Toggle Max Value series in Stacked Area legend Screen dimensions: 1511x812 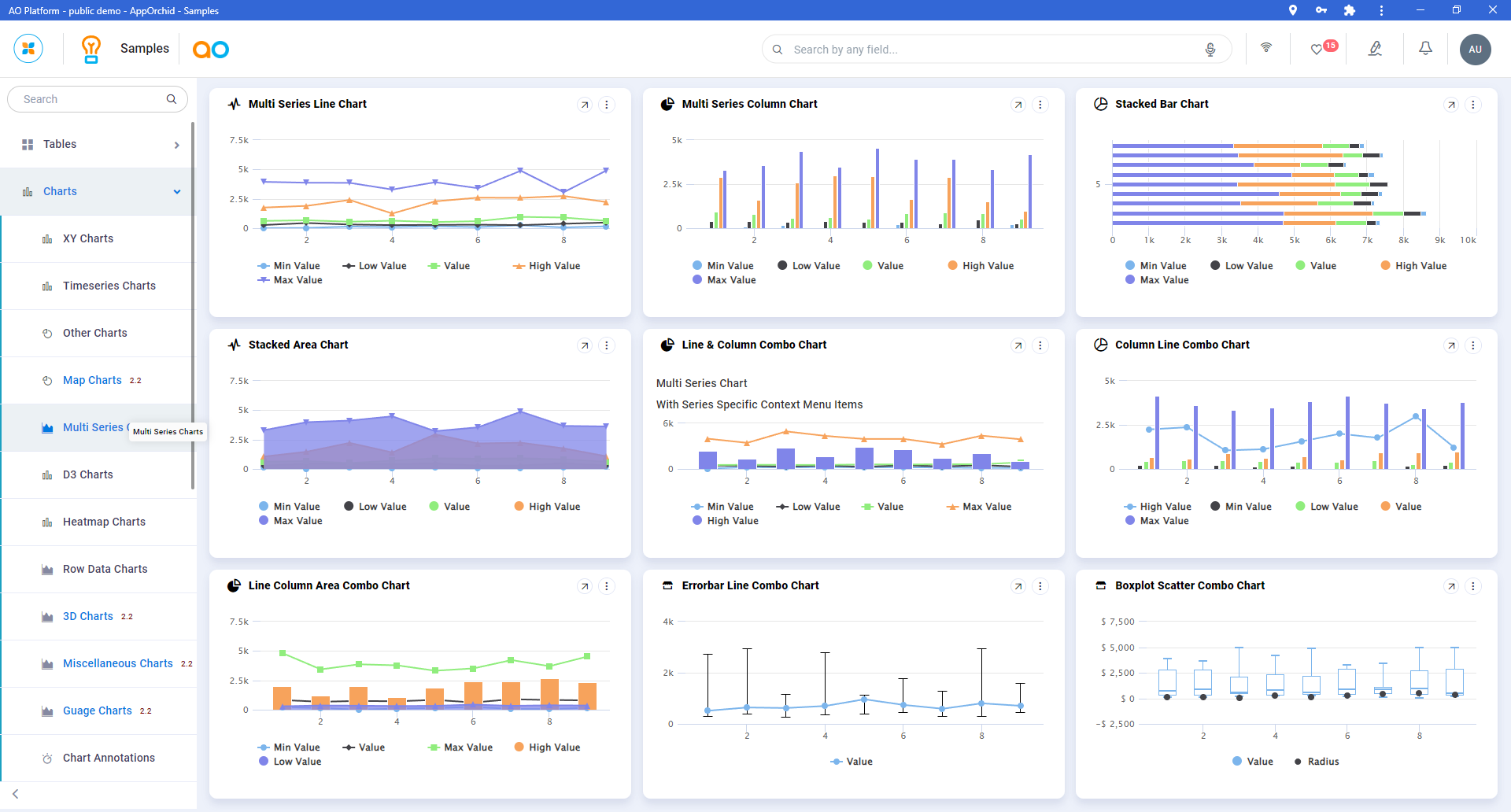(297, 521)
